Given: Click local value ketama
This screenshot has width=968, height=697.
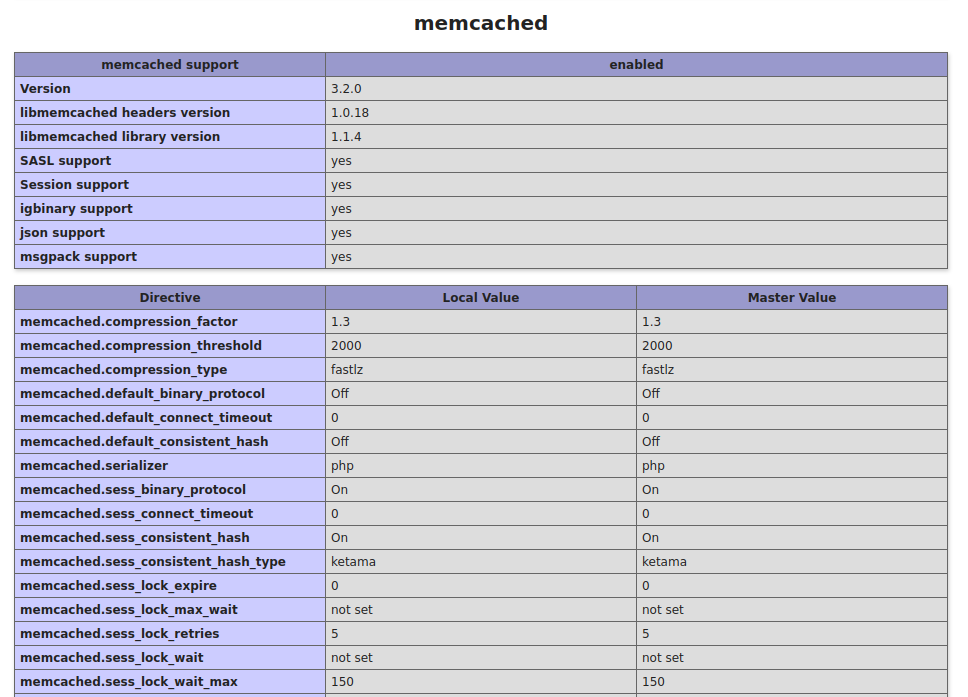Looking at the screenshot, I should (x=353, y=562).
